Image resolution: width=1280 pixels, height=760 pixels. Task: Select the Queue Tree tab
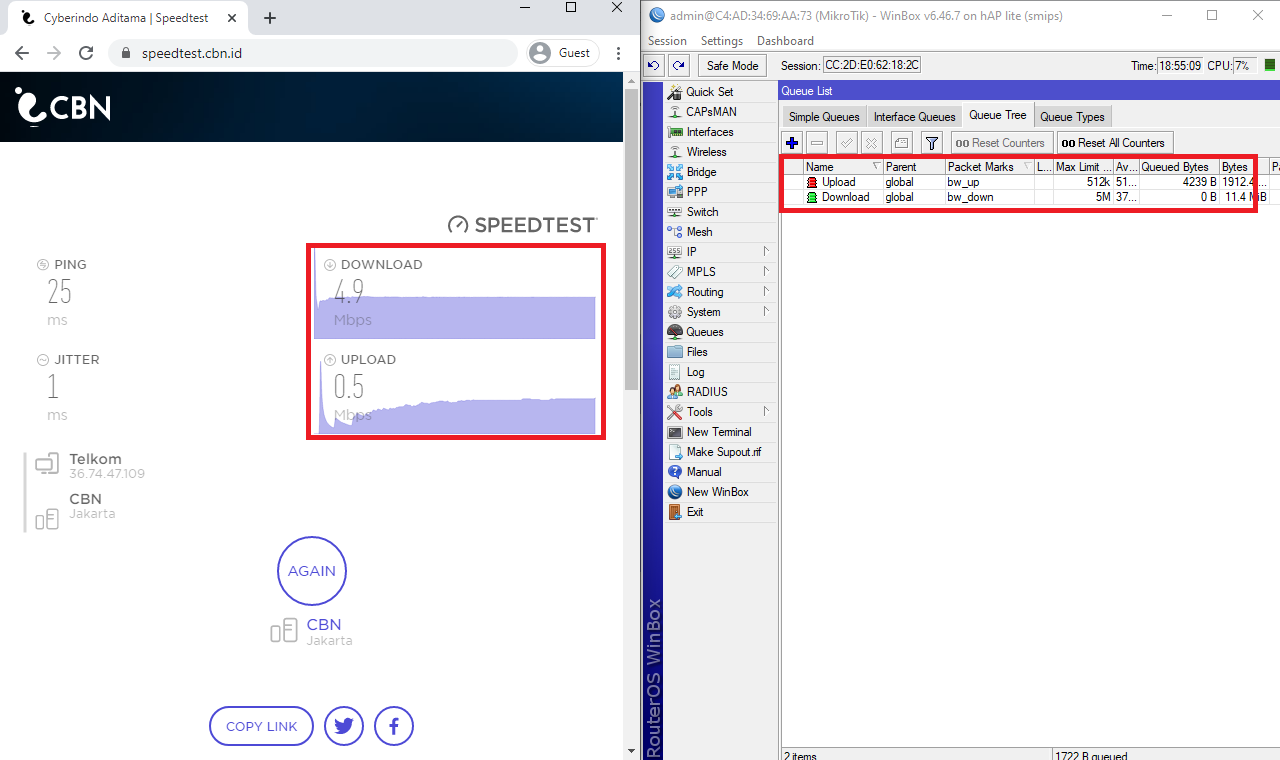[x=998, y=116]
